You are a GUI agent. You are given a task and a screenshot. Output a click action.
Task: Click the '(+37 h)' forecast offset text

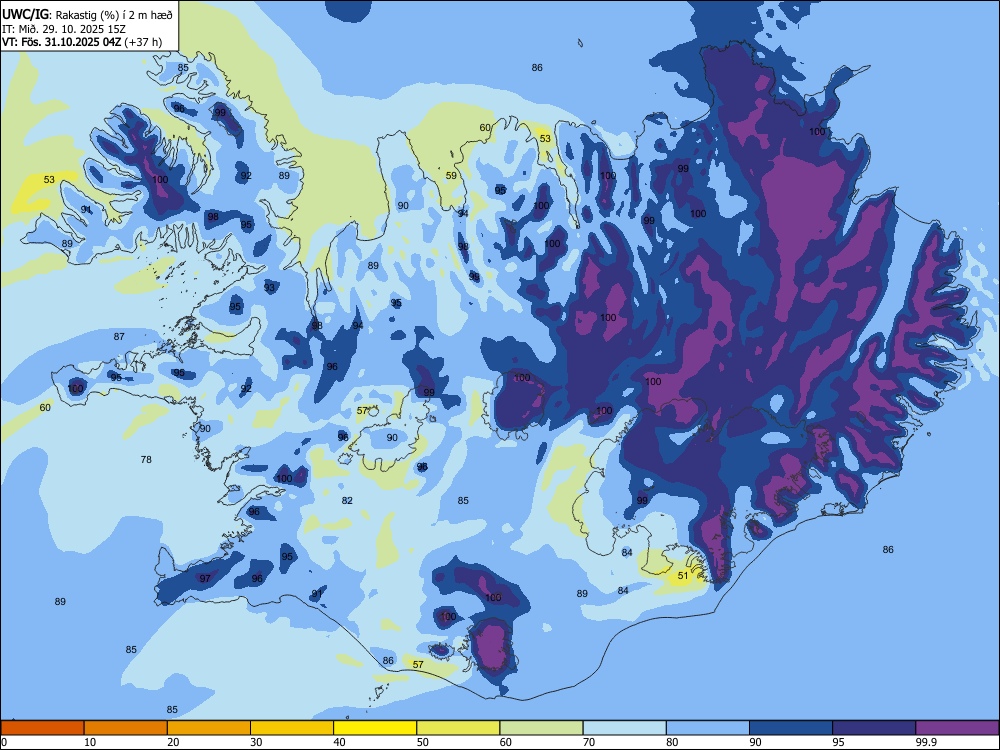(x=143, y=42)
